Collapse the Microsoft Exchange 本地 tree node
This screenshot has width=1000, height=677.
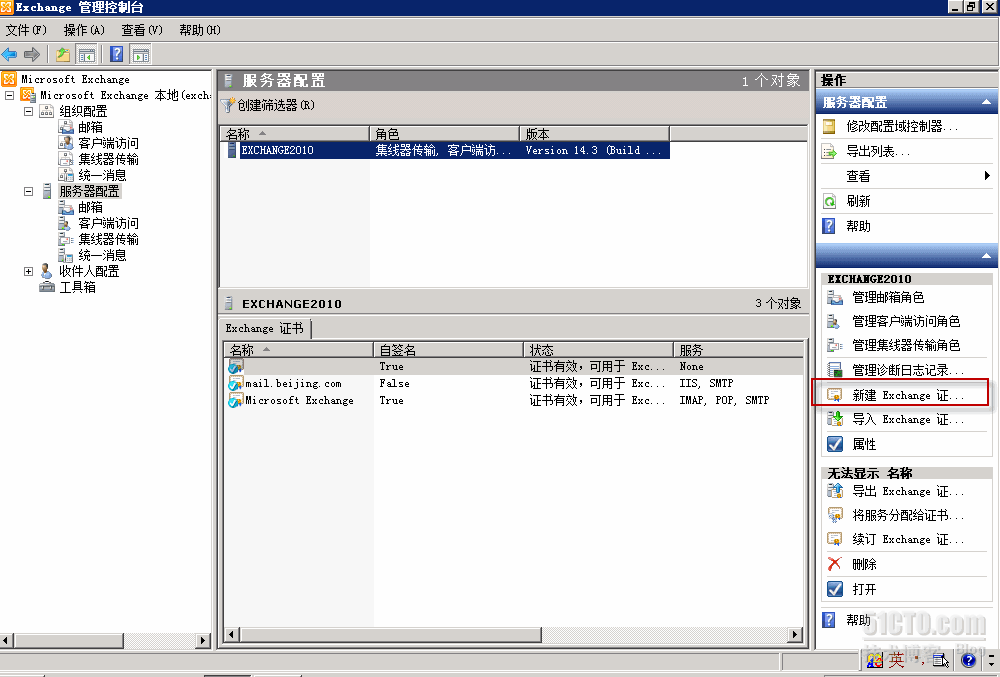[x=10, y=95]
